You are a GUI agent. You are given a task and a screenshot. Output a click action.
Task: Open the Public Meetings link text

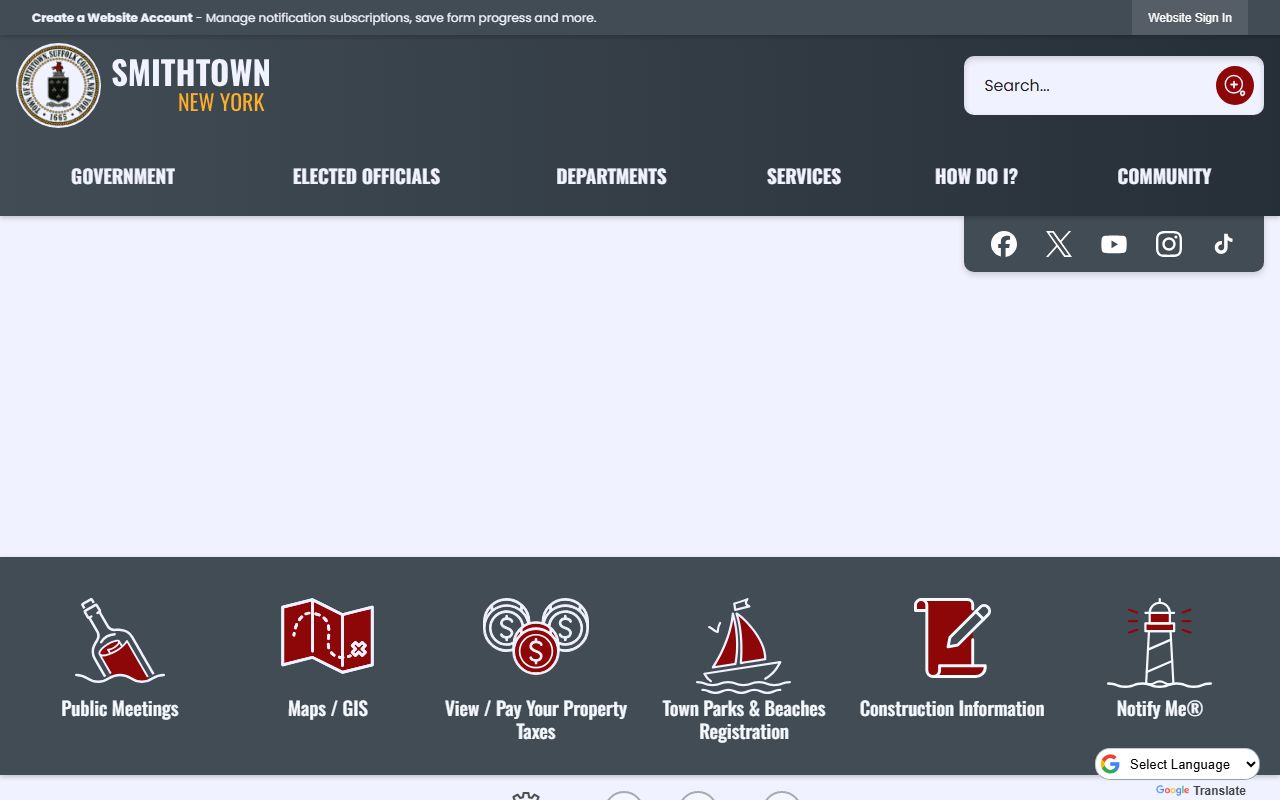[x=120, y=708]
